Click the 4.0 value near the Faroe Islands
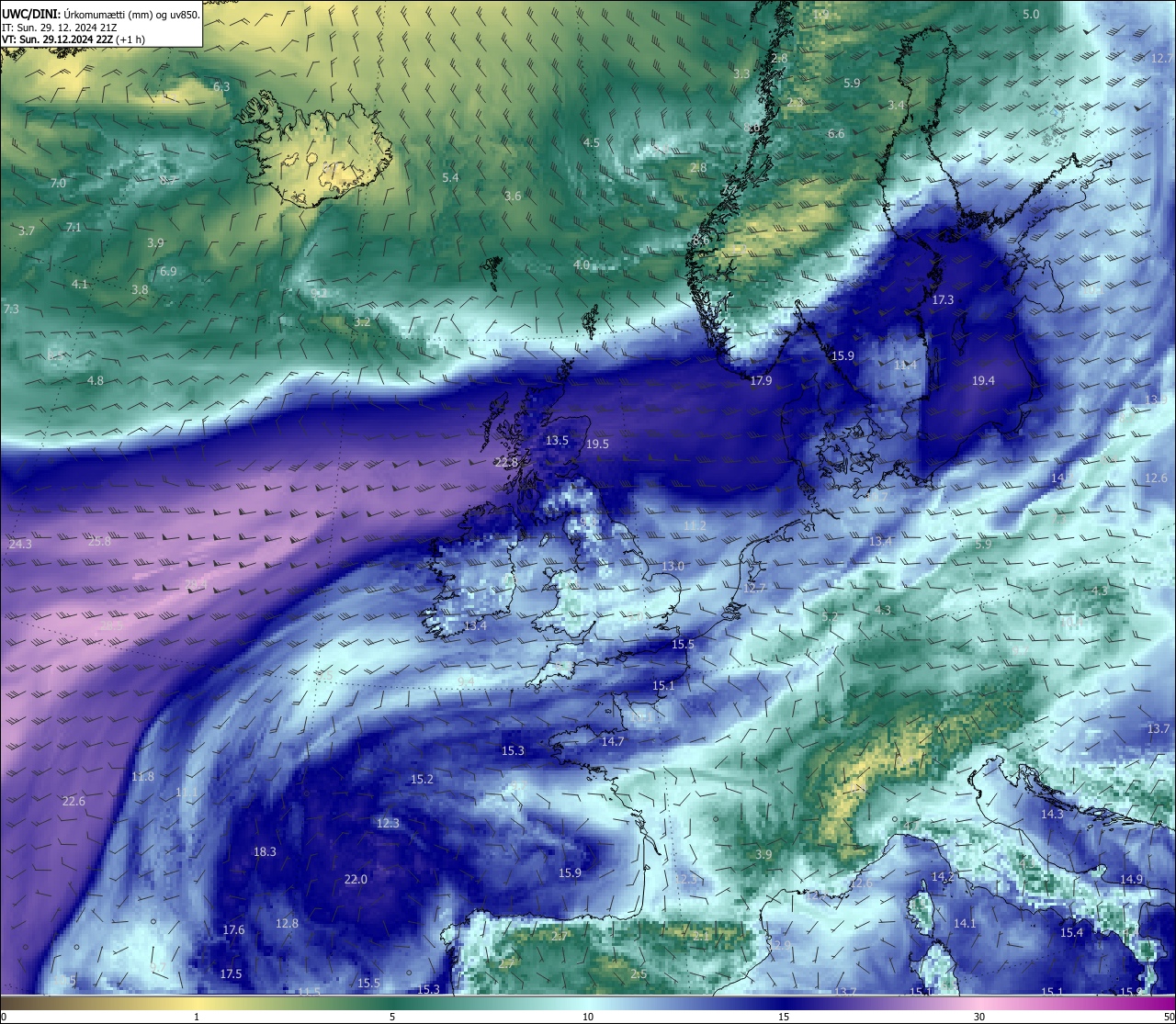 (582, 264)
